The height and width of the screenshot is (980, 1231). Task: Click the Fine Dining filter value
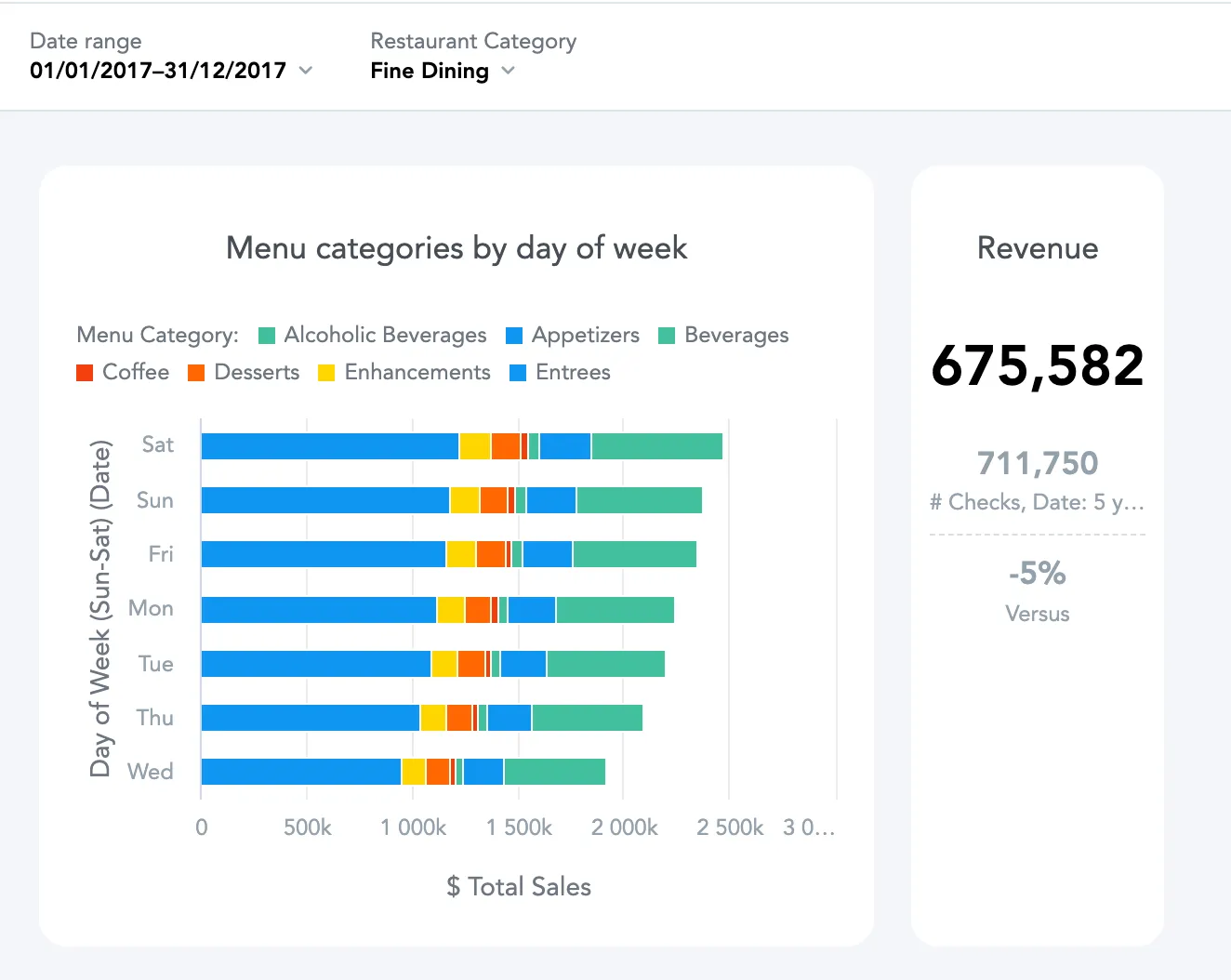[x=430, y=71]
